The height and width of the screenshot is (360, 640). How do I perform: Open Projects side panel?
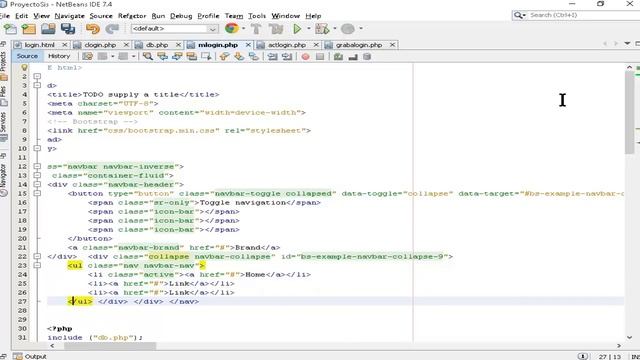[4, 65]
